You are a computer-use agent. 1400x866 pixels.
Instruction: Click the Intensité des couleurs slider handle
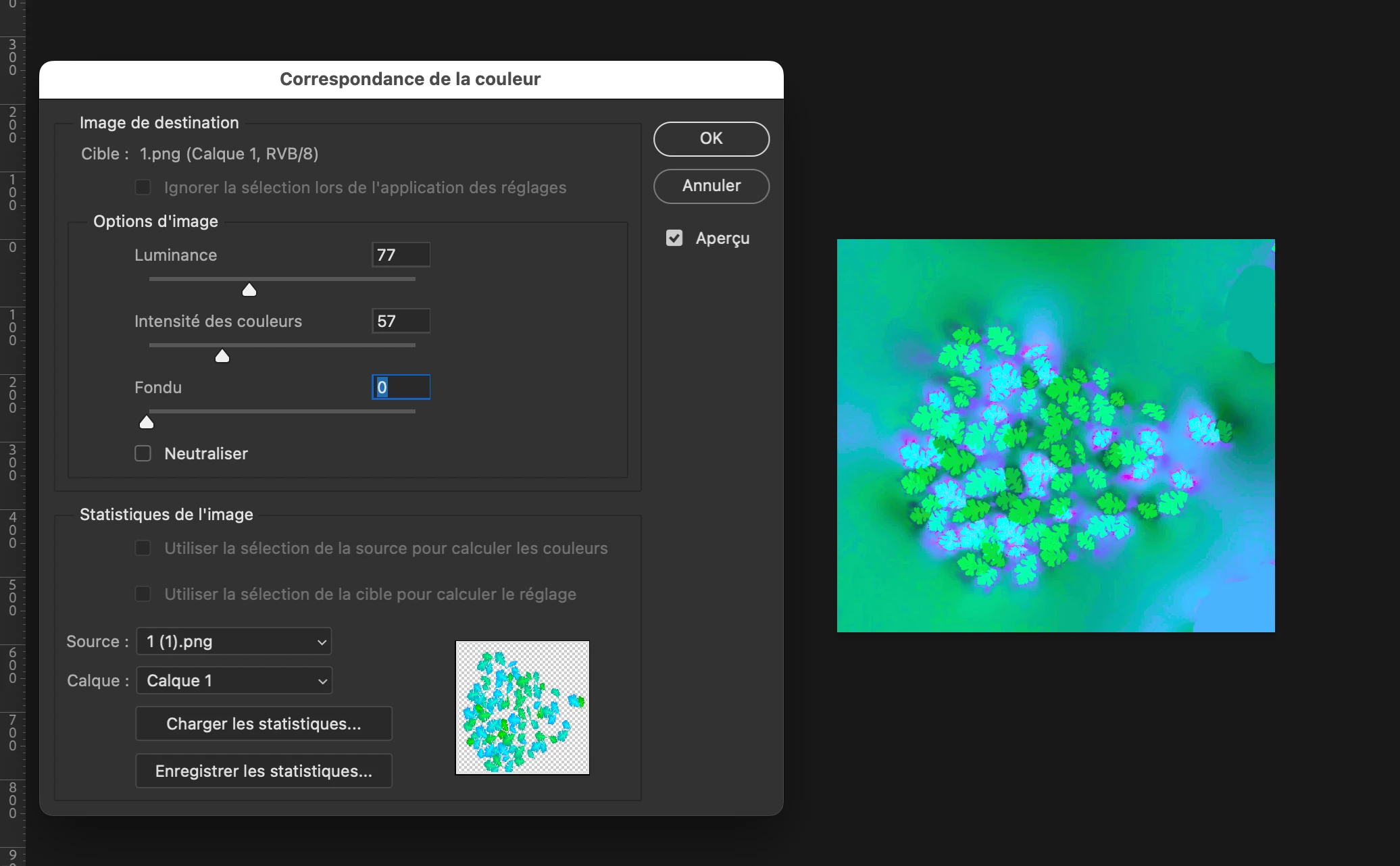tap(222, 356)
